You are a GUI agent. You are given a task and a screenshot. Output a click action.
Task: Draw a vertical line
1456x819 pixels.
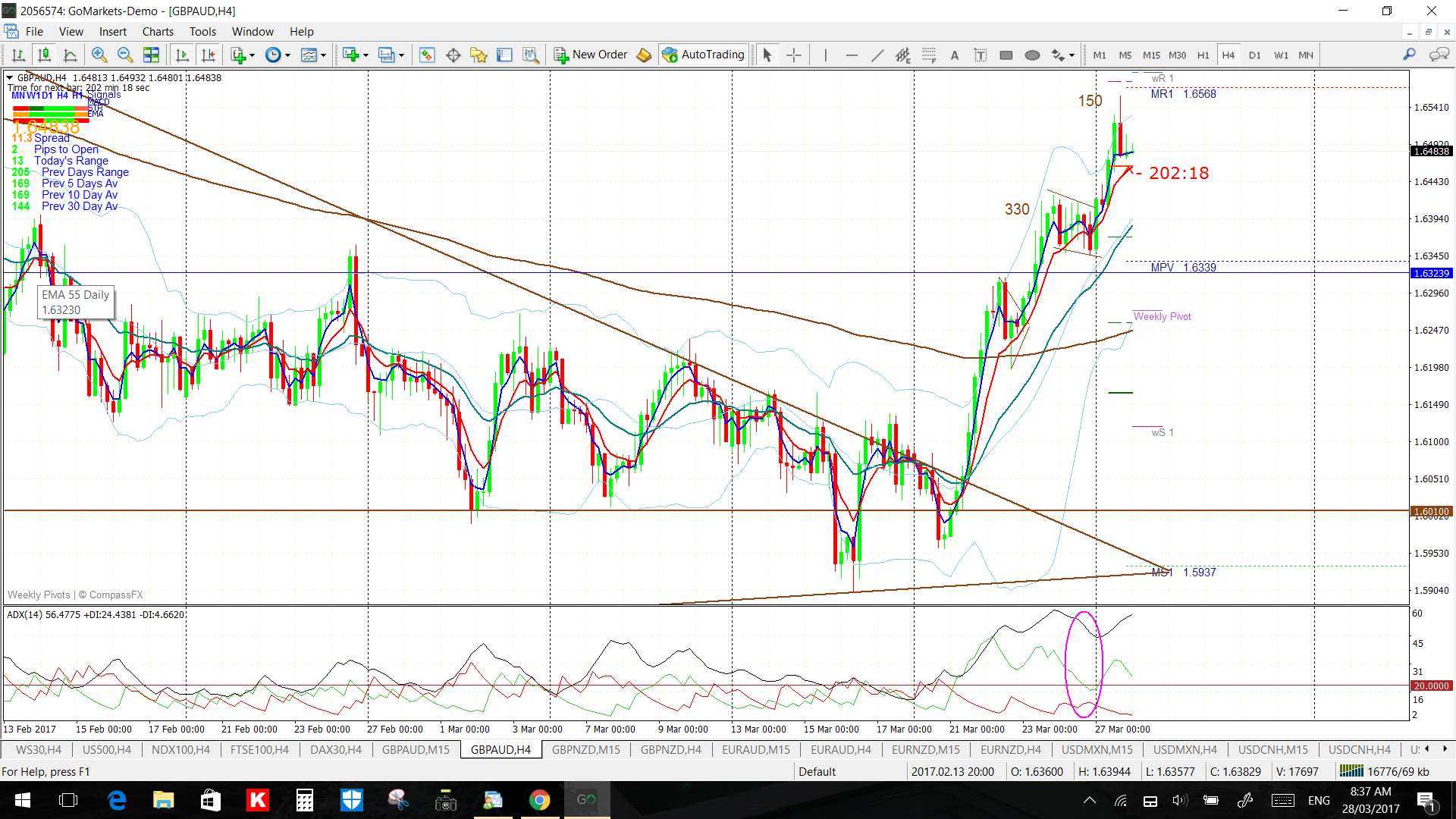(x=825, y=55)
